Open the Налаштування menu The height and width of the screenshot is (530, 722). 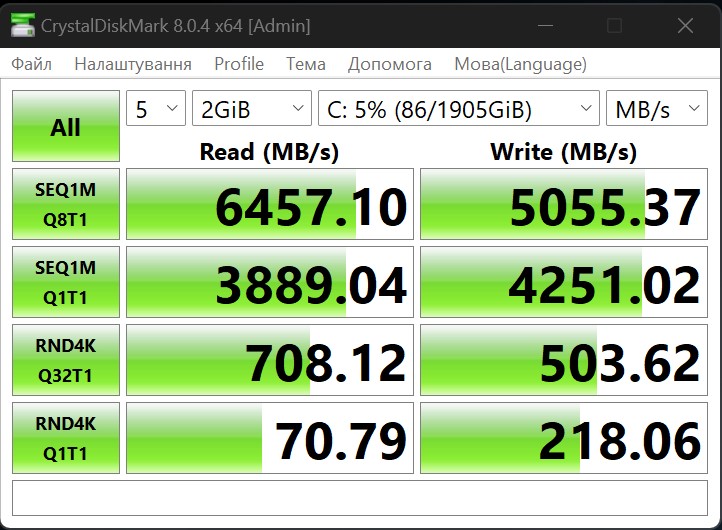point(133,64)
